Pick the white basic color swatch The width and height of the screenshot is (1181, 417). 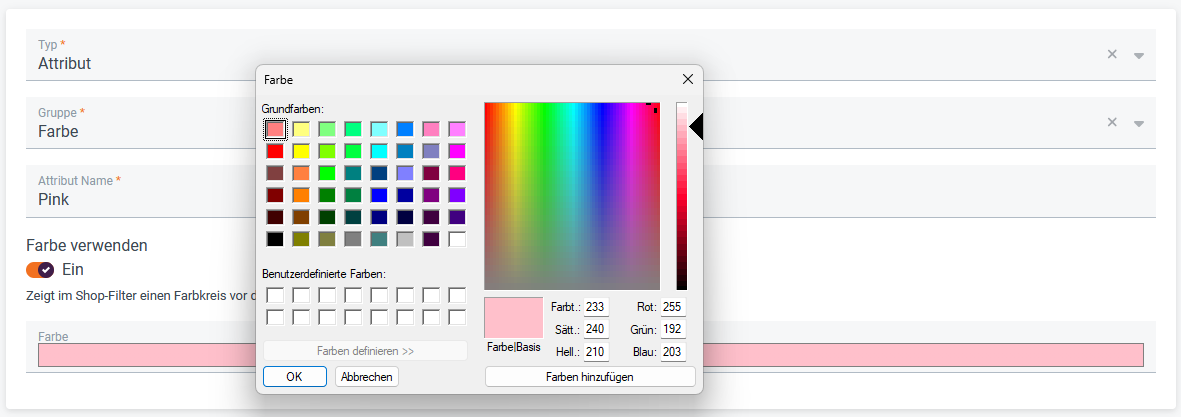pos(457,239)
